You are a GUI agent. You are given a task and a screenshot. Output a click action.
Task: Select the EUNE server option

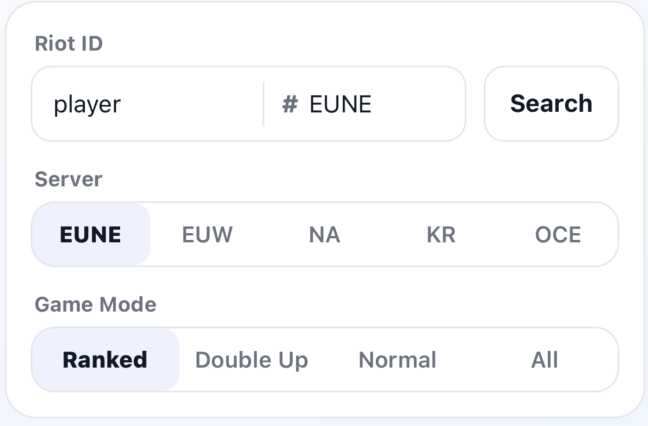coord(91,235)
